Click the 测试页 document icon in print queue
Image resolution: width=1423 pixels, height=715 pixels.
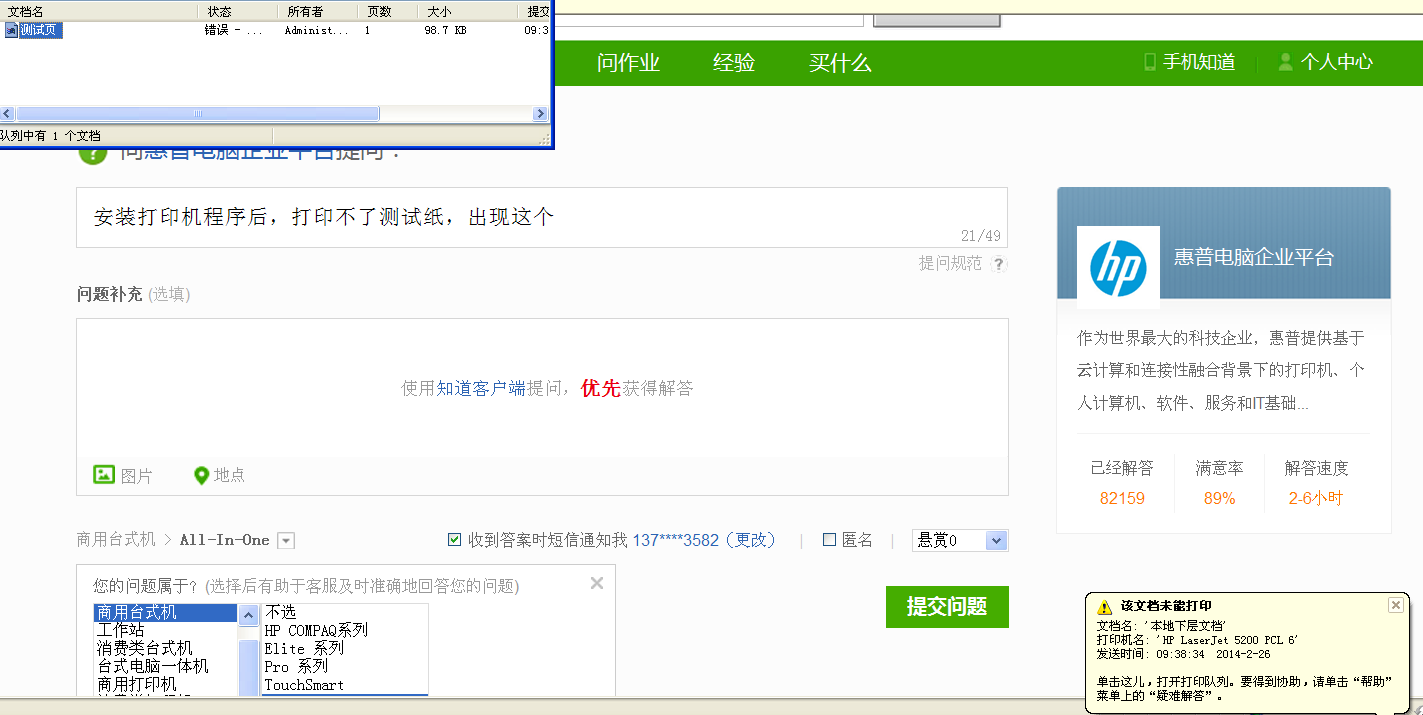[x=11, y=30]
